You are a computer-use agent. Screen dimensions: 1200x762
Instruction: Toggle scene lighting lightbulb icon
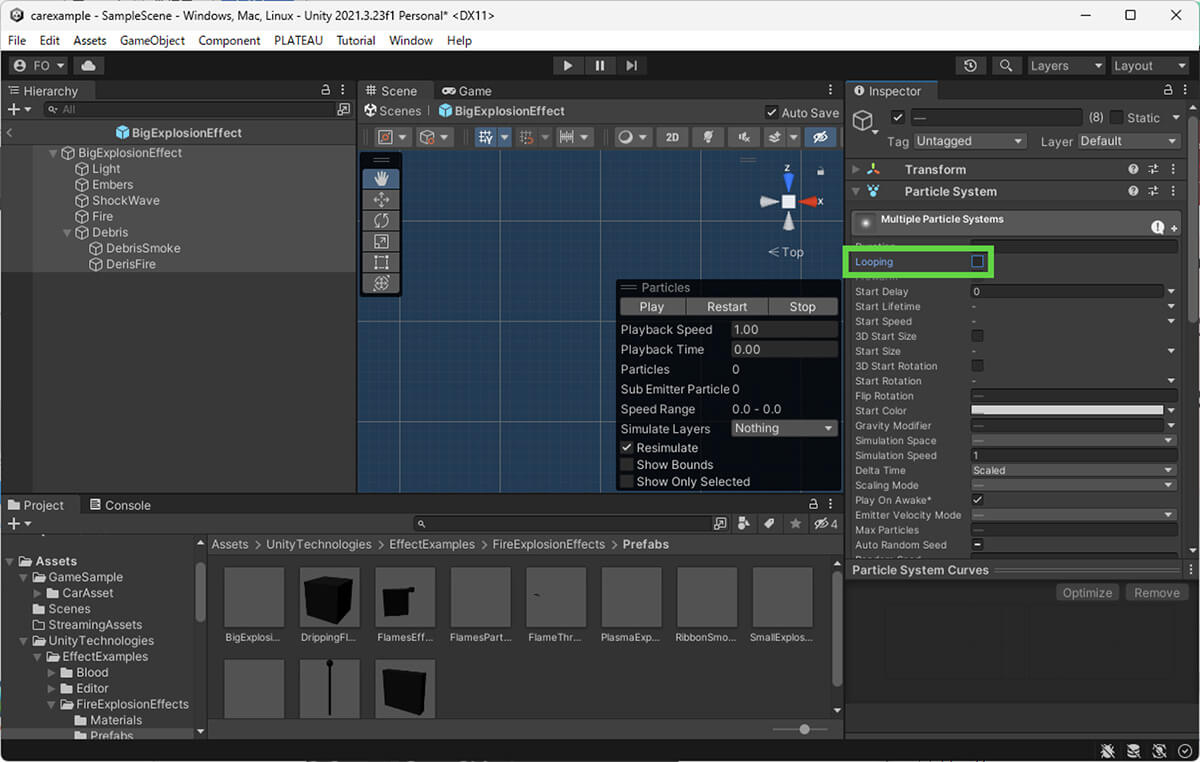pyautogui.click(x=708, y=137)
